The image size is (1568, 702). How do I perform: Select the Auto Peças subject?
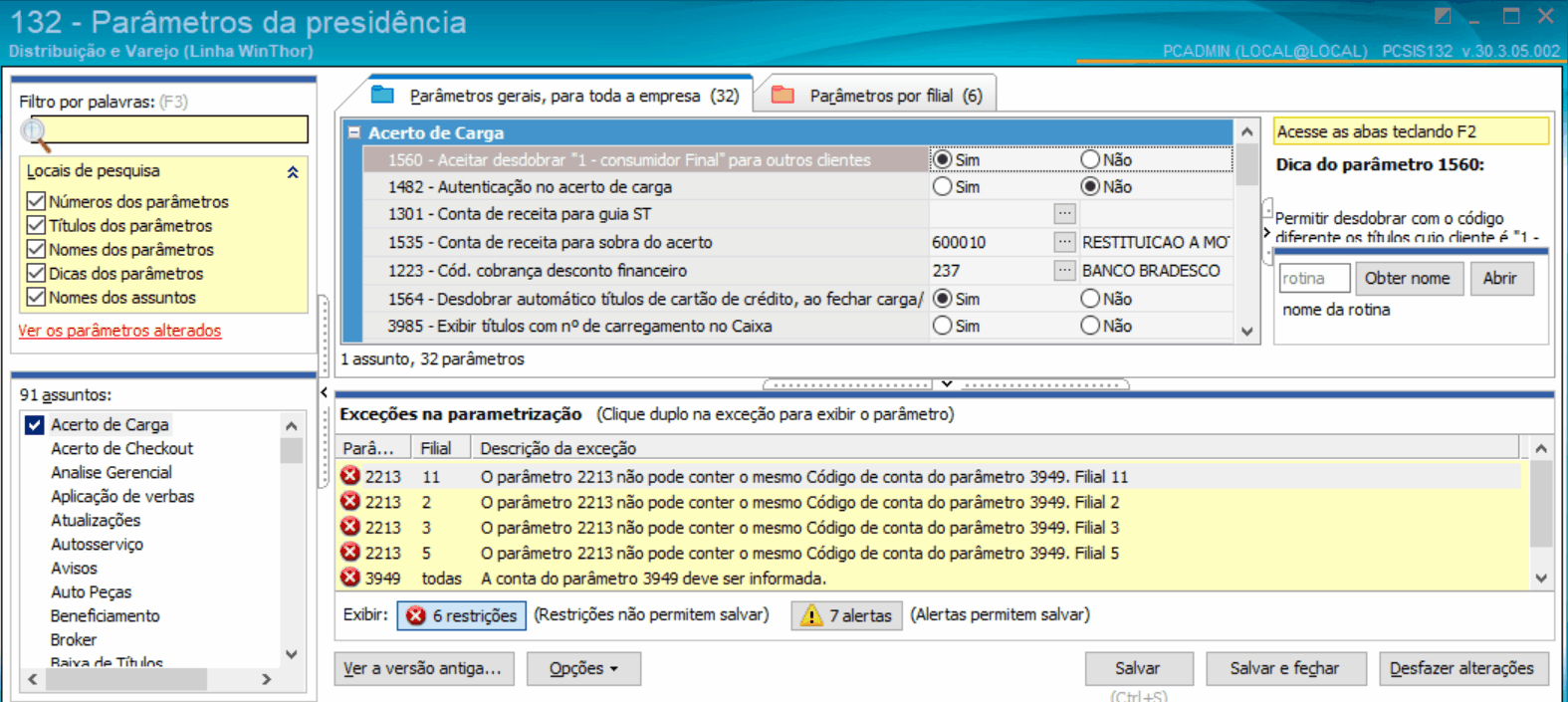point(91,591)
